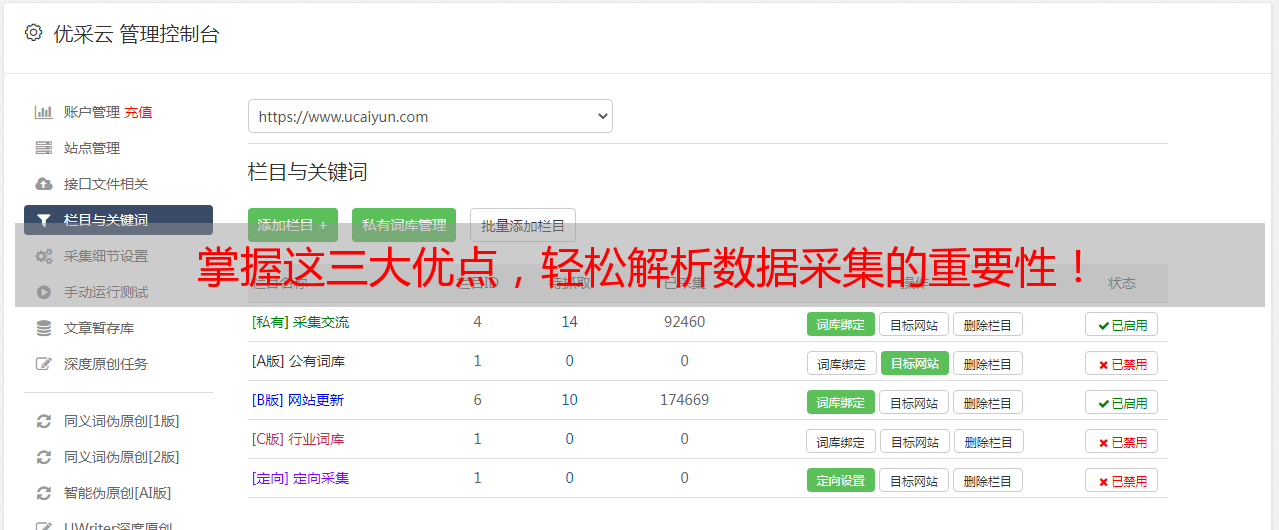Click 目标网站 in the 网站更新 row
1279x530 pixels.
click(914, 402)
